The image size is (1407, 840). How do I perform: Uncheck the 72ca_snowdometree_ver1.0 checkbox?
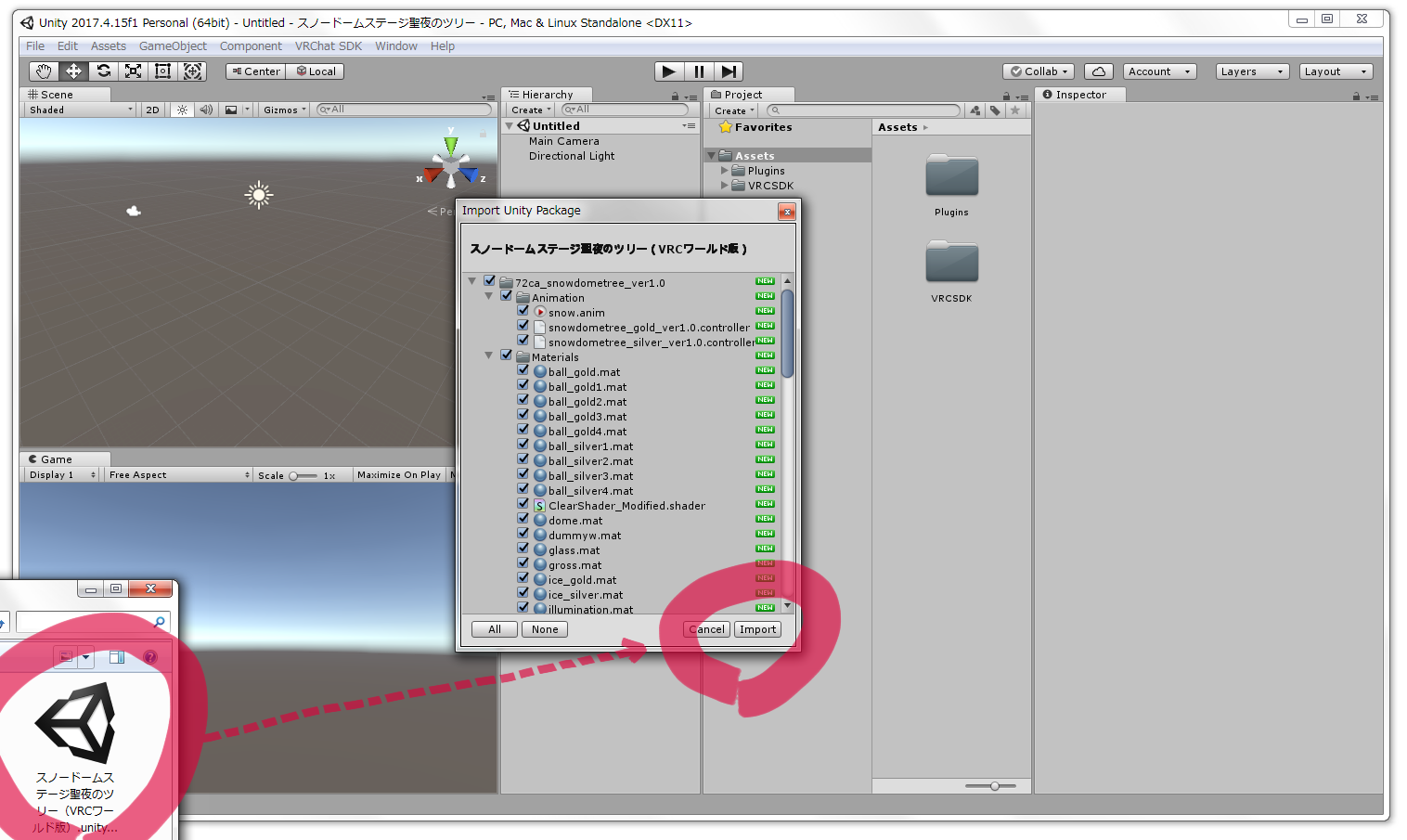pos(489,281)
